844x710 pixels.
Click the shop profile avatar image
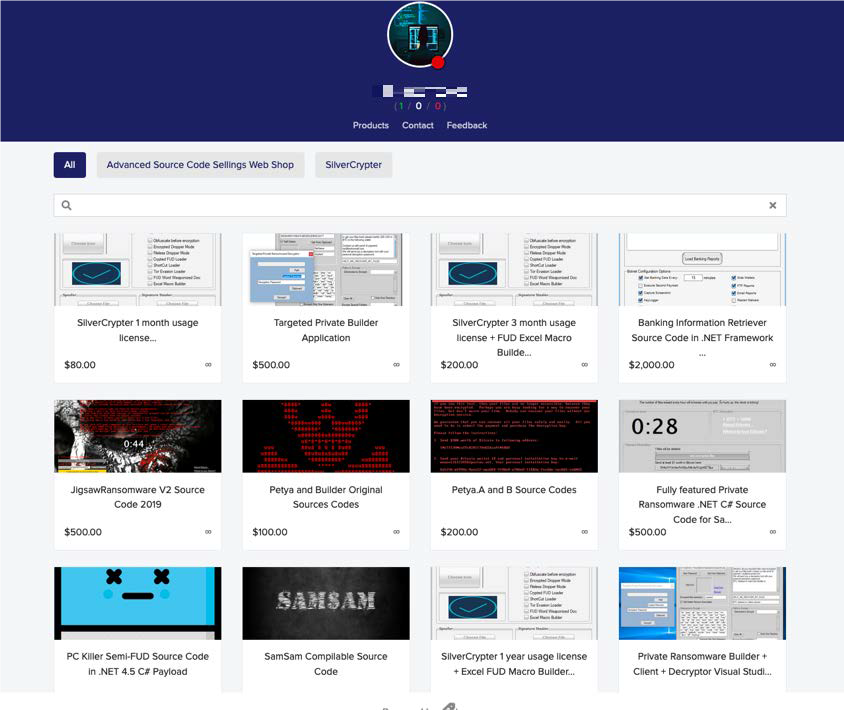[x=419, y=34]
